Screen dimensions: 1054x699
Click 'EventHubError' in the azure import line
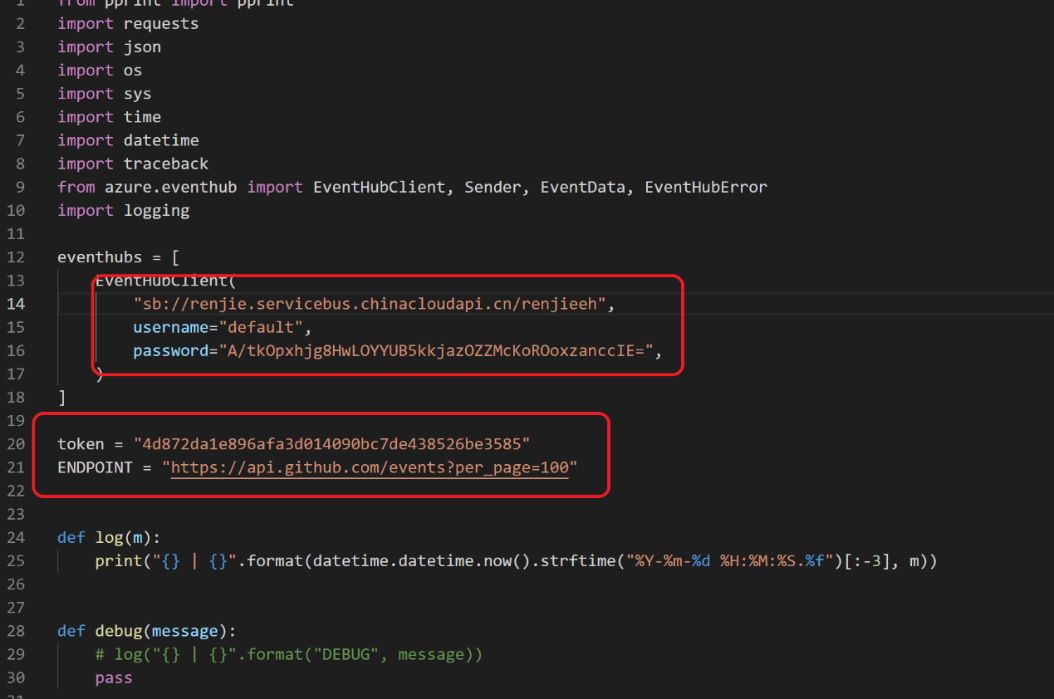click(705, 187)
